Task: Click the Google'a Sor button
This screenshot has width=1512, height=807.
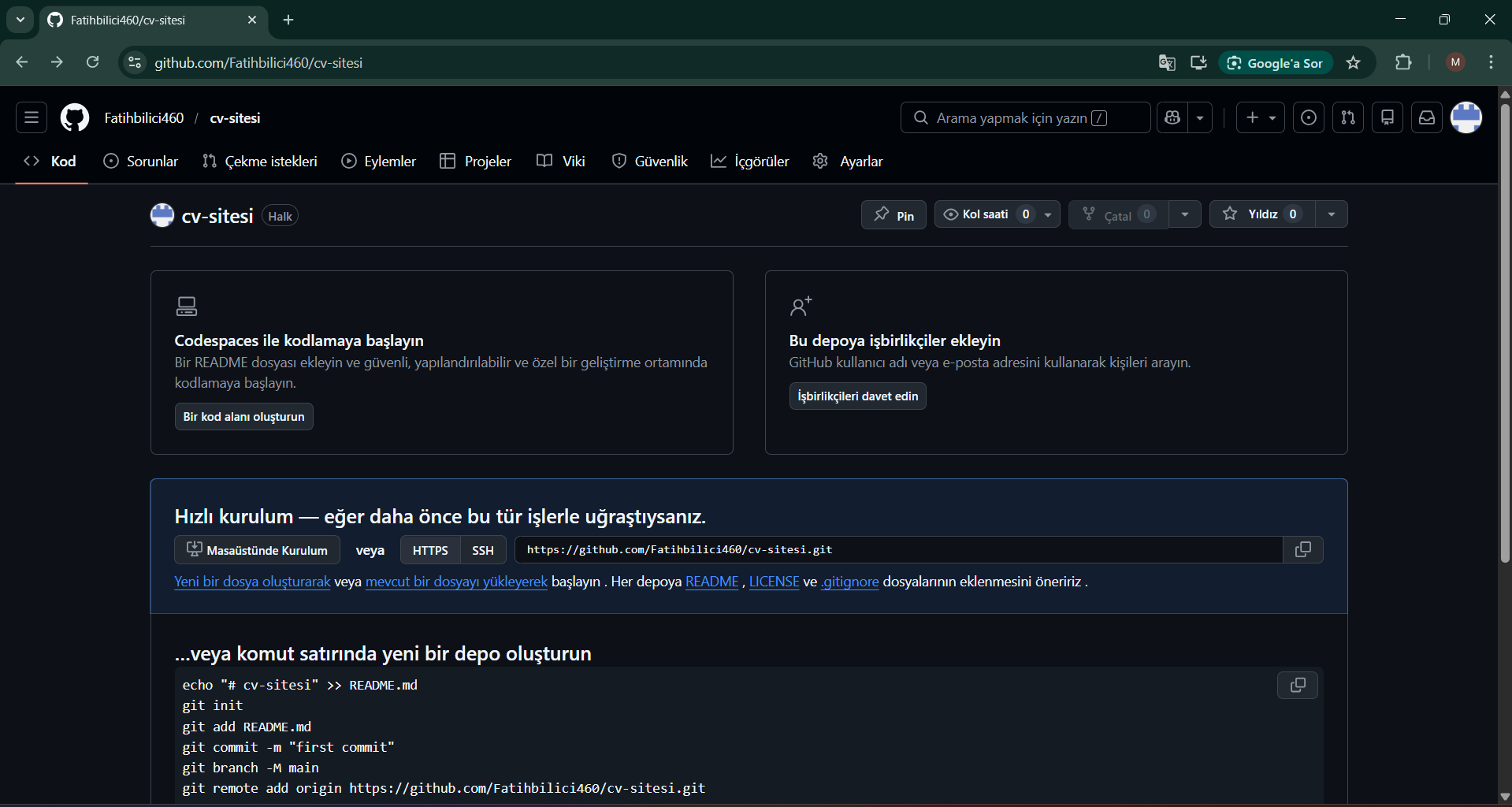Action: click(x=1276, y=62)
